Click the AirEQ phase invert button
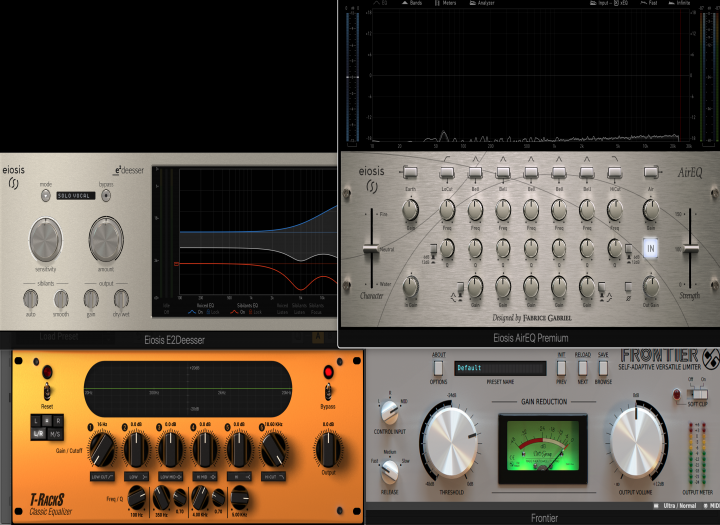The width and height of the screenshot is (720, 525). point(628,288)
